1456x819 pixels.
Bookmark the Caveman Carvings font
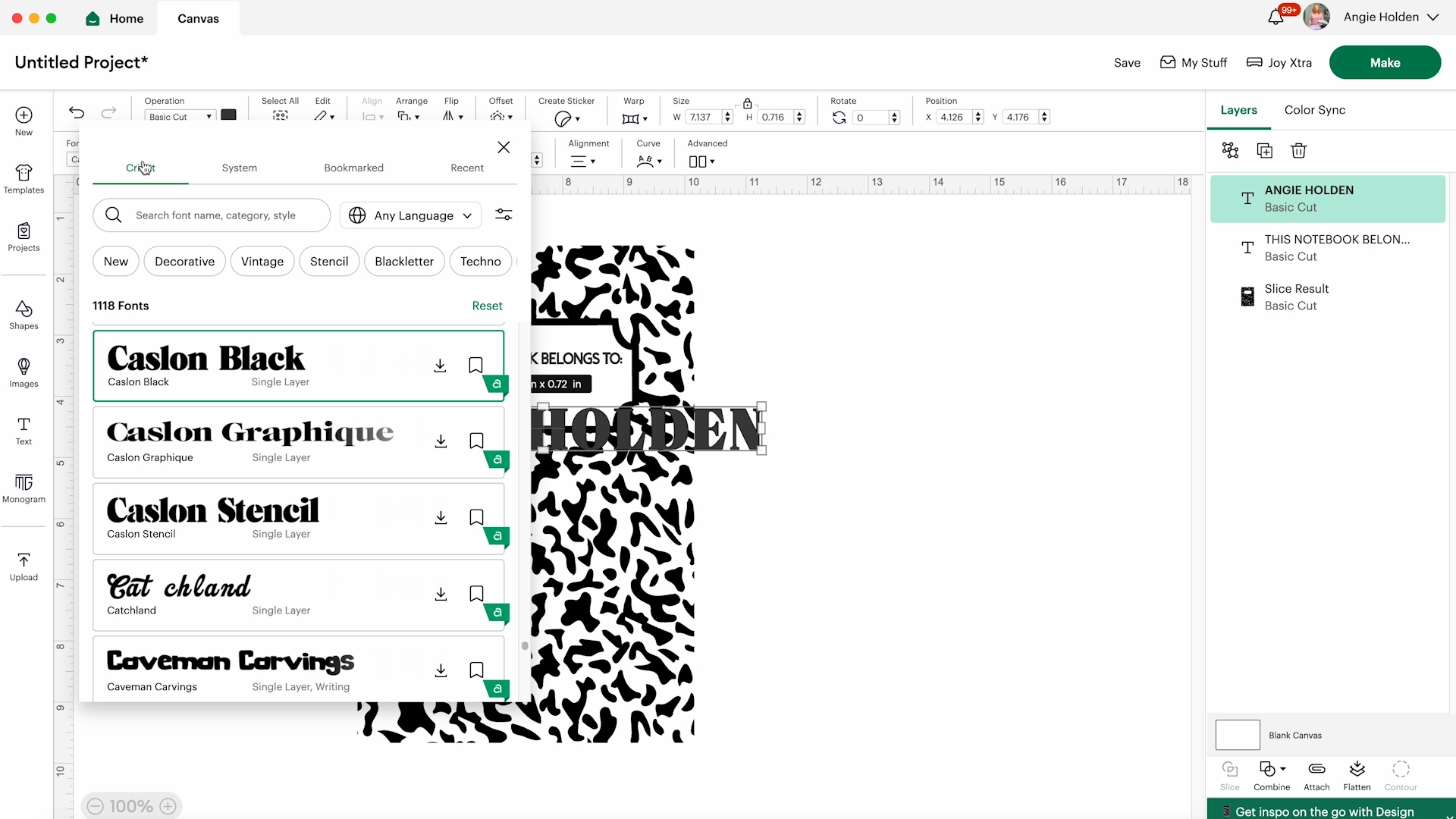coord(476,670)
